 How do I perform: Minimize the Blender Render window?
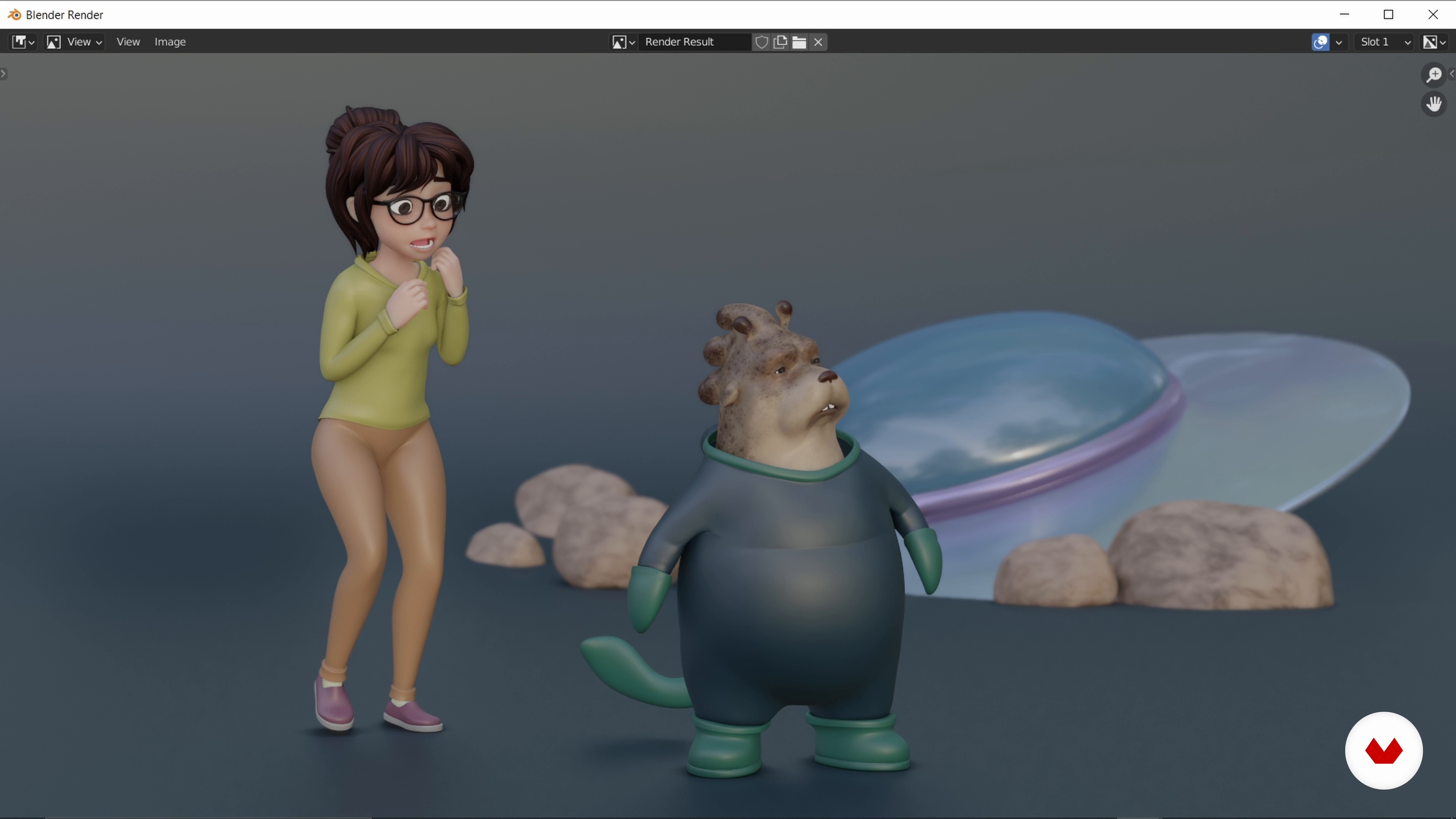(1345, 14)
